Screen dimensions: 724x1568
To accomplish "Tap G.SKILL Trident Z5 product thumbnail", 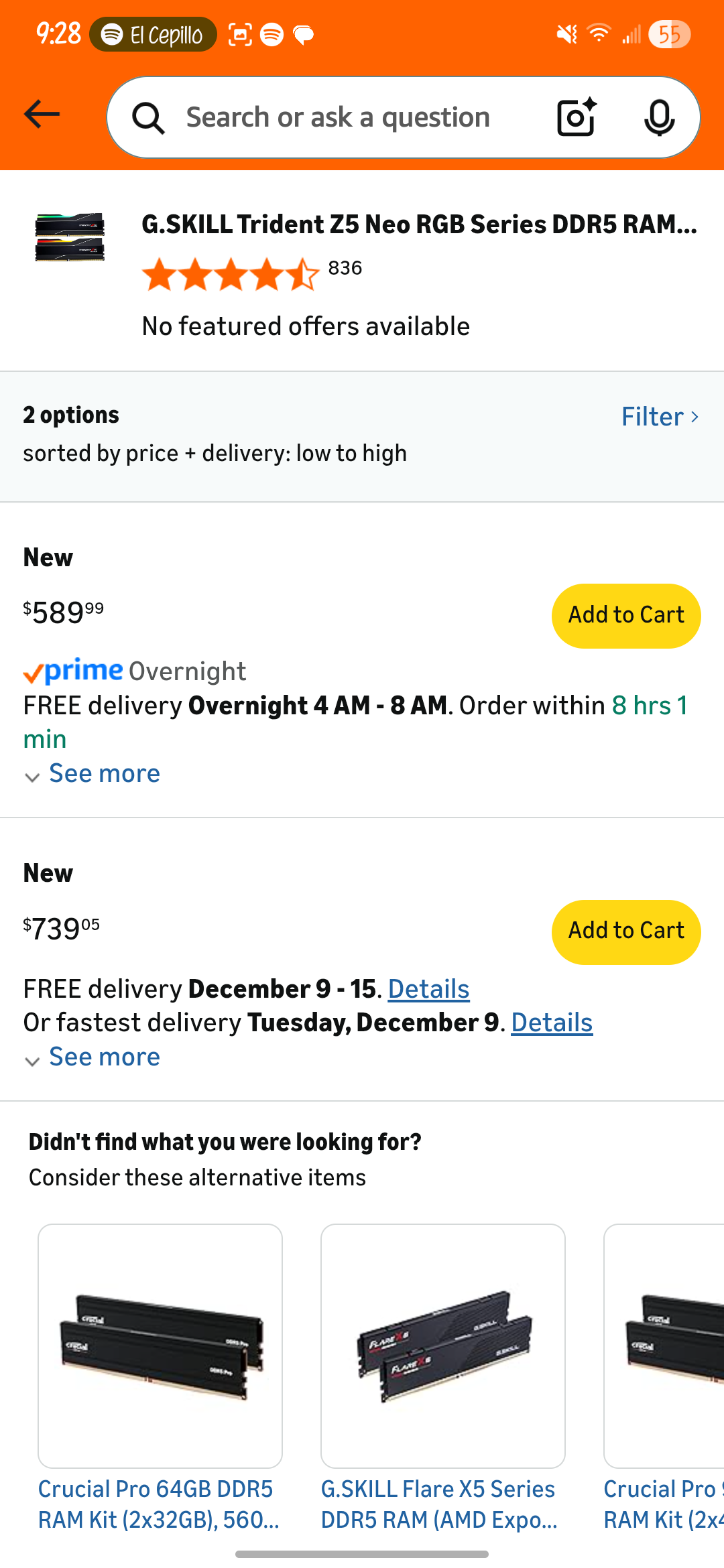I will [x=70, y=237].
